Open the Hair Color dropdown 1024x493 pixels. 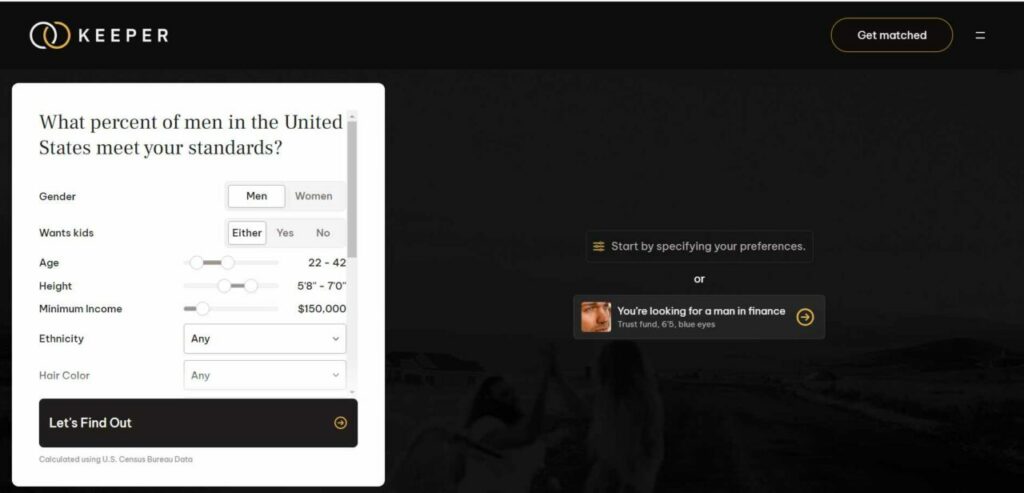[264, 375]
